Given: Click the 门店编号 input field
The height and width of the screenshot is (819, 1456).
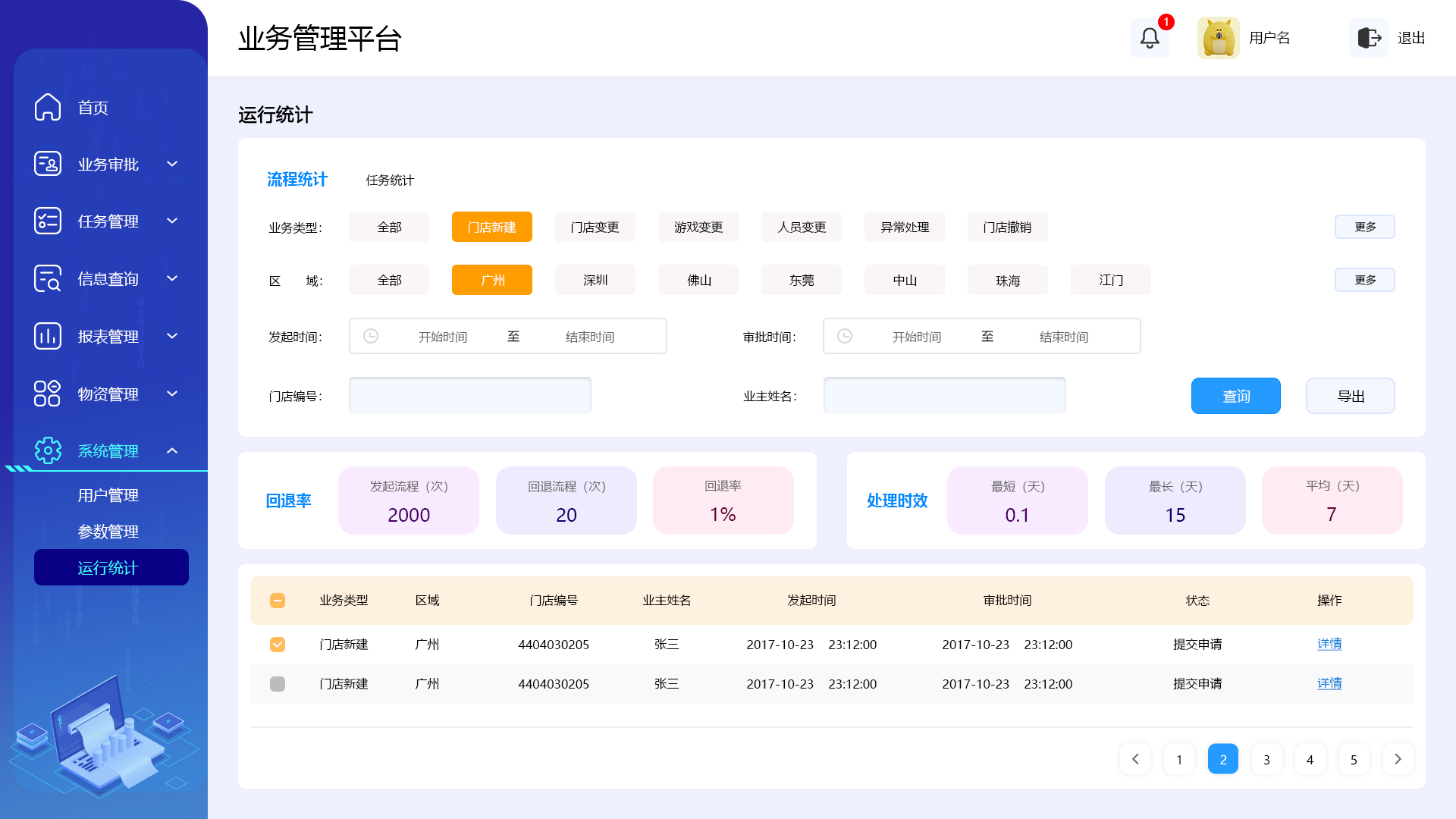Looking at the screenshot, I should point(469,396).
